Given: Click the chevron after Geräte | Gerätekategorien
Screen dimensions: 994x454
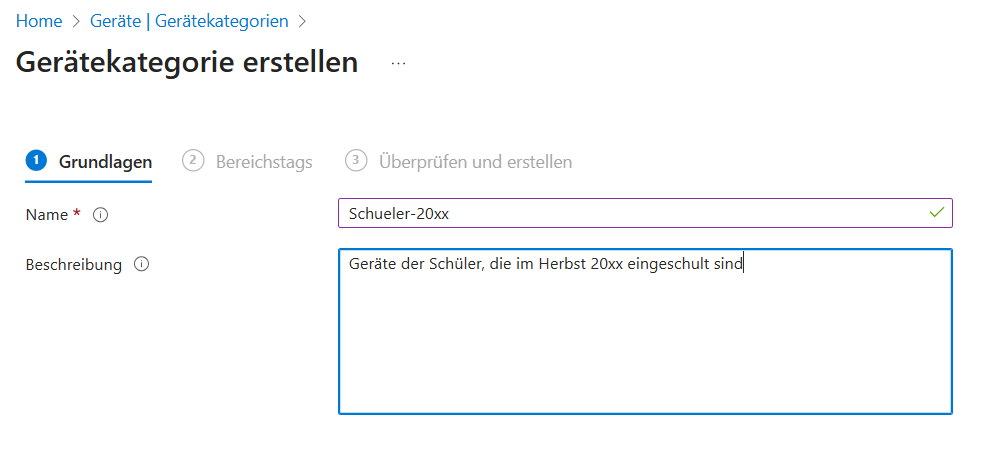Looking at the screenshot, I should coord(302,21).
